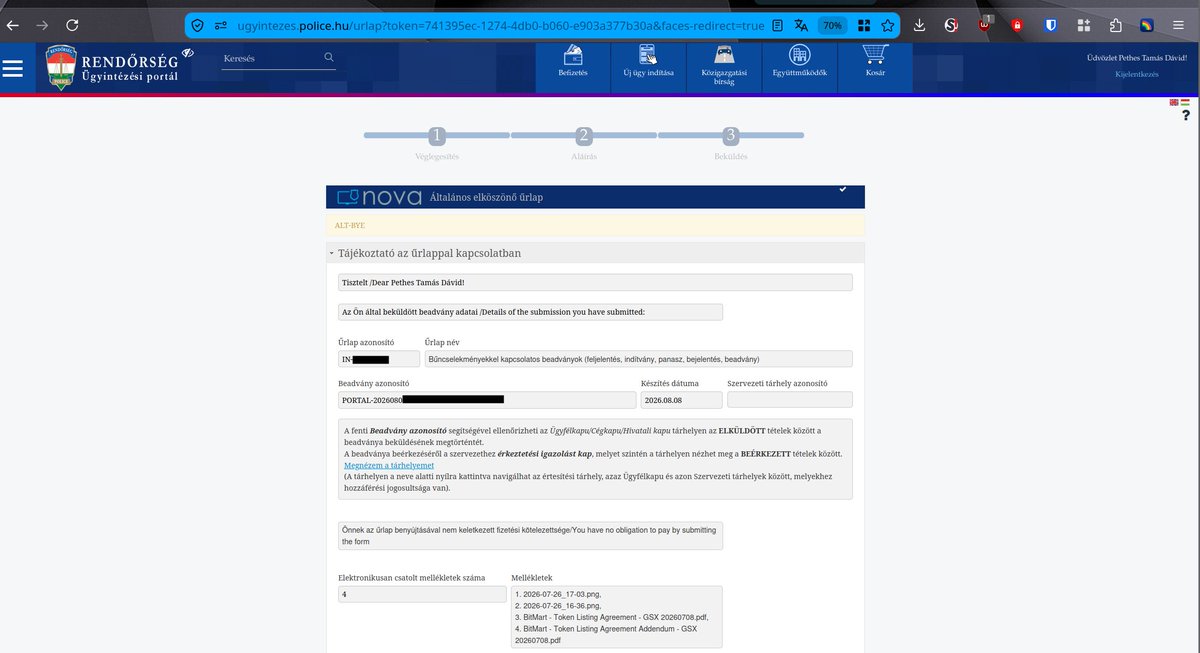
Task: Open the tracking protection shield icon
Action: click(x=198, y=25)
